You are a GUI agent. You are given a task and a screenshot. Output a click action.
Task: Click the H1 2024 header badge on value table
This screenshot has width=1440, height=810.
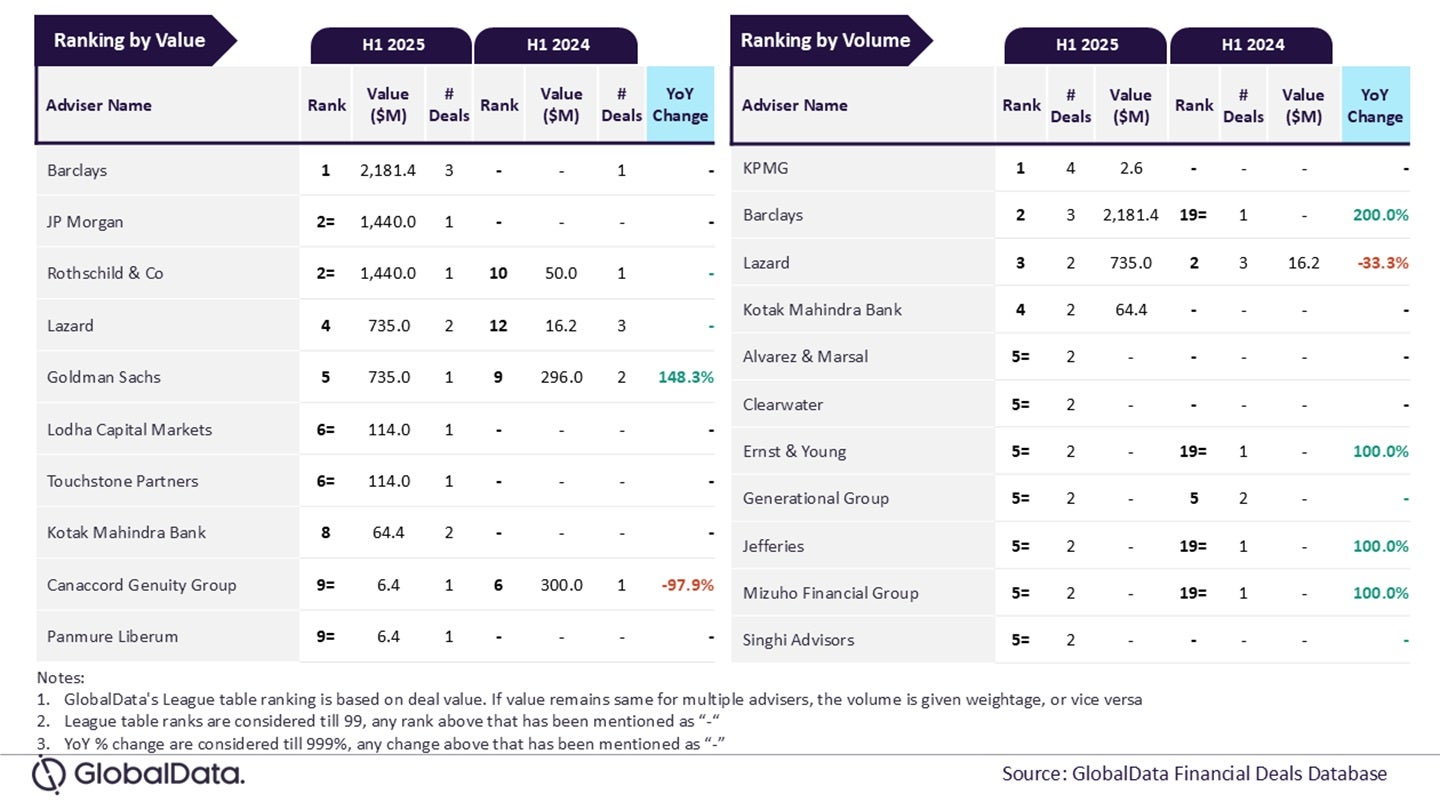[557, 45]
